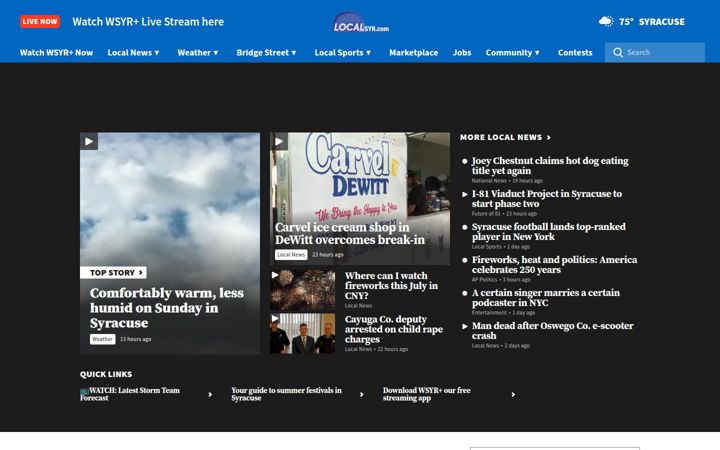Click the National News tag under Chestnut story

[x=489, y=180]
